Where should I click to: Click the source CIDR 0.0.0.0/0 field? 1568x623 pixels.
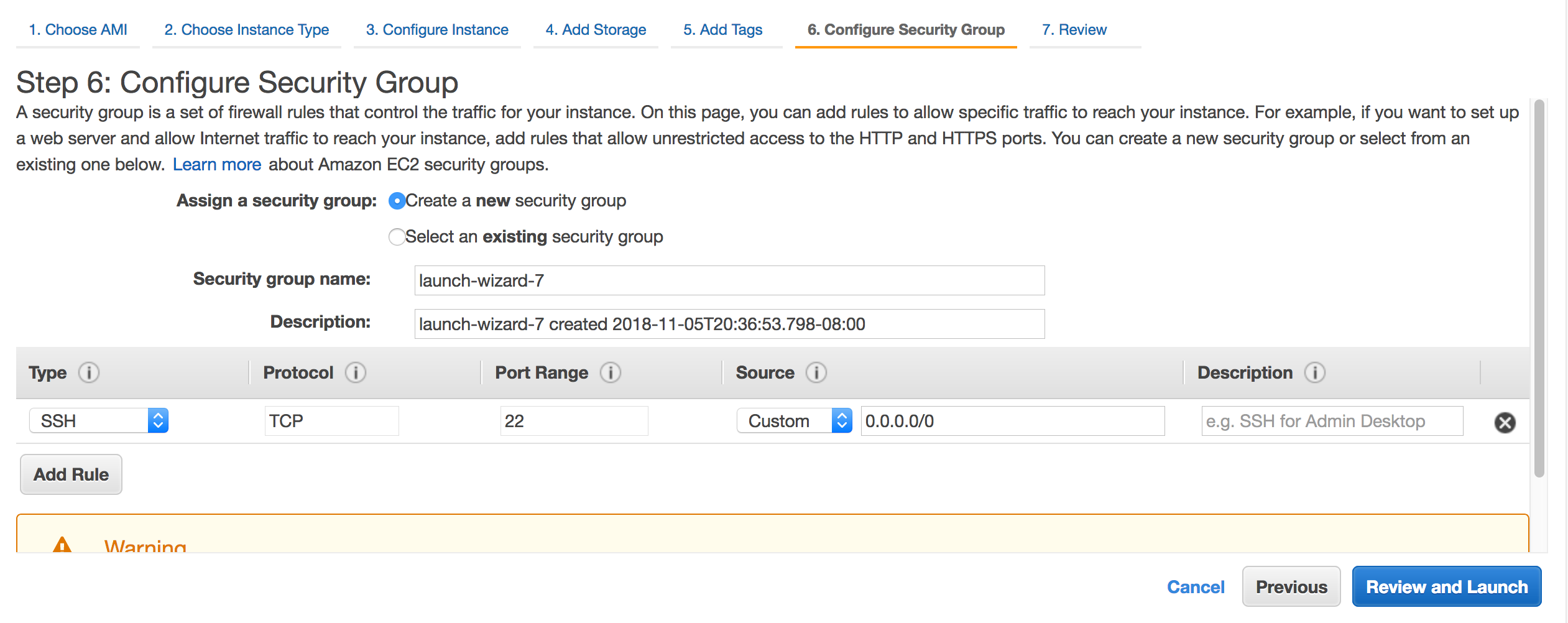point(1012,421)
